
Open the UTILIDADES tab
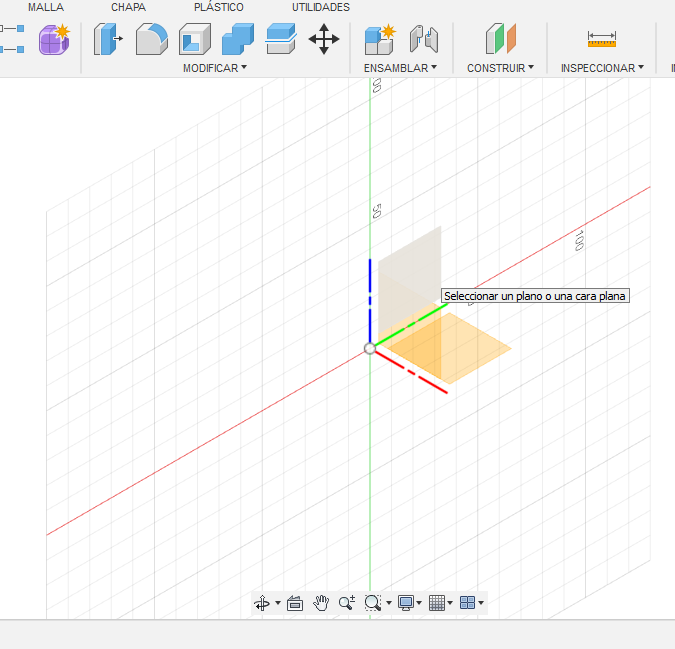pyautogui.click(x=321, y=7)
